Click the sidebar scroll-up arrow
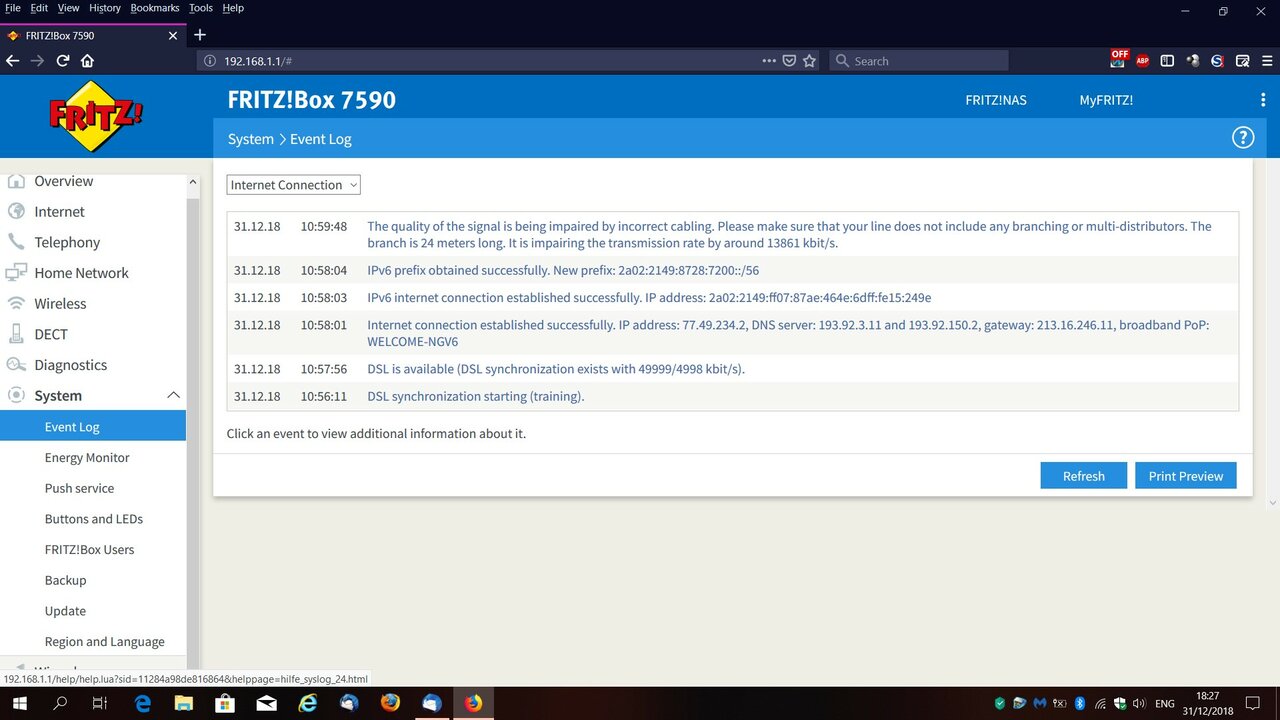The image size is (1280, 720). pos(193,183)
